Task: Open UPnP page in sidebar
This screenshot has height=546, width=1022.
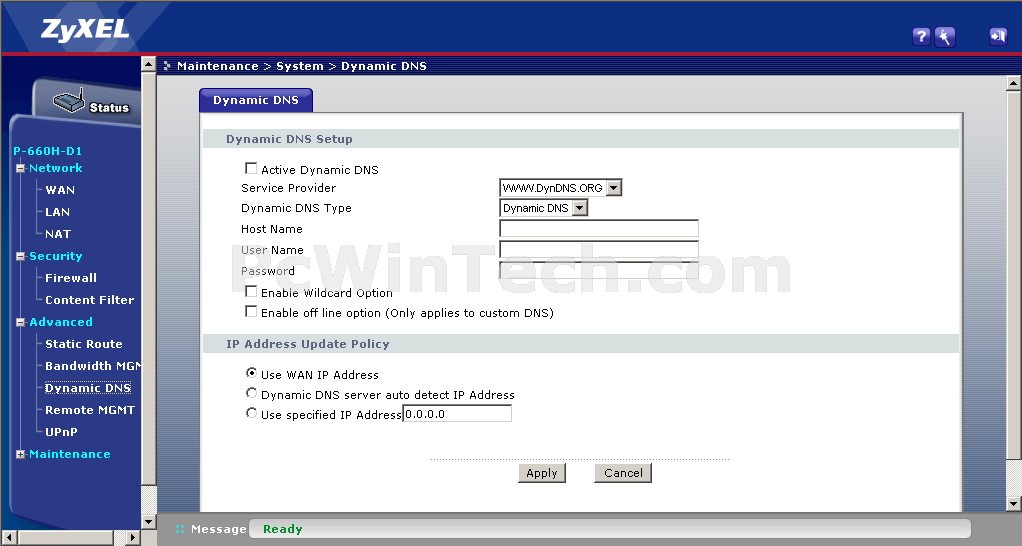Action: (61, 432)
